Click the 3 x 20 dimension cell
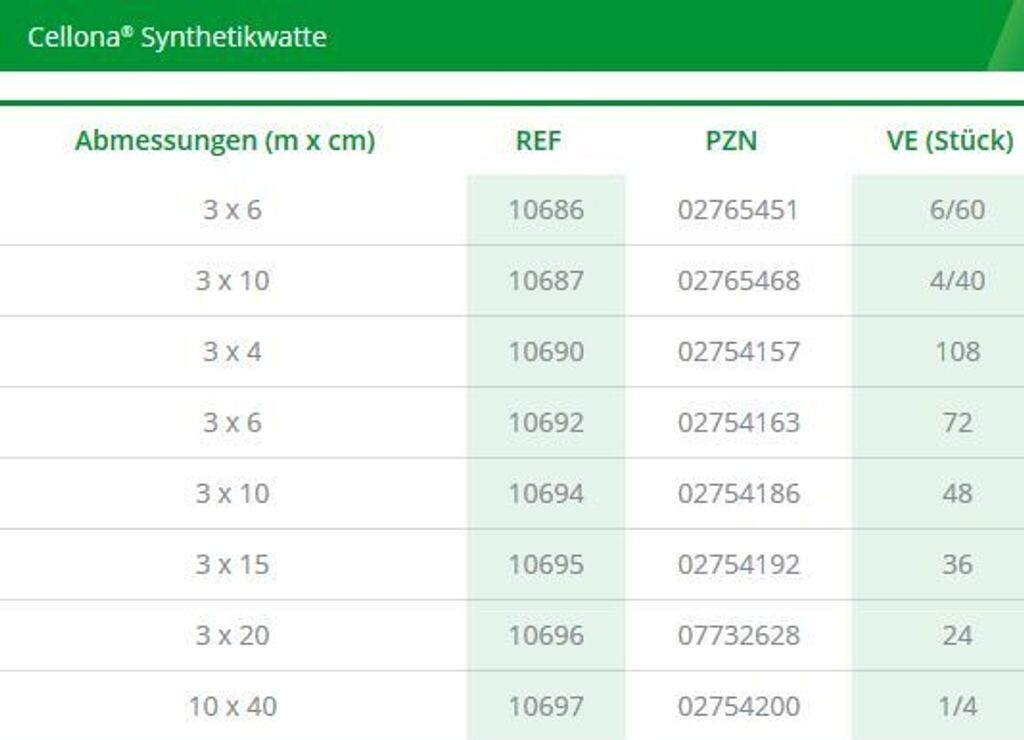The width and height of the screenshot is (1024, 740). click(232, 636)
